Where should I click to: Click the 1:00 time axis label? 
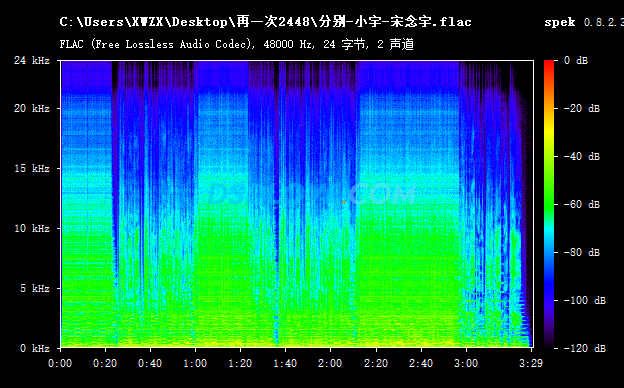(195, 363)
